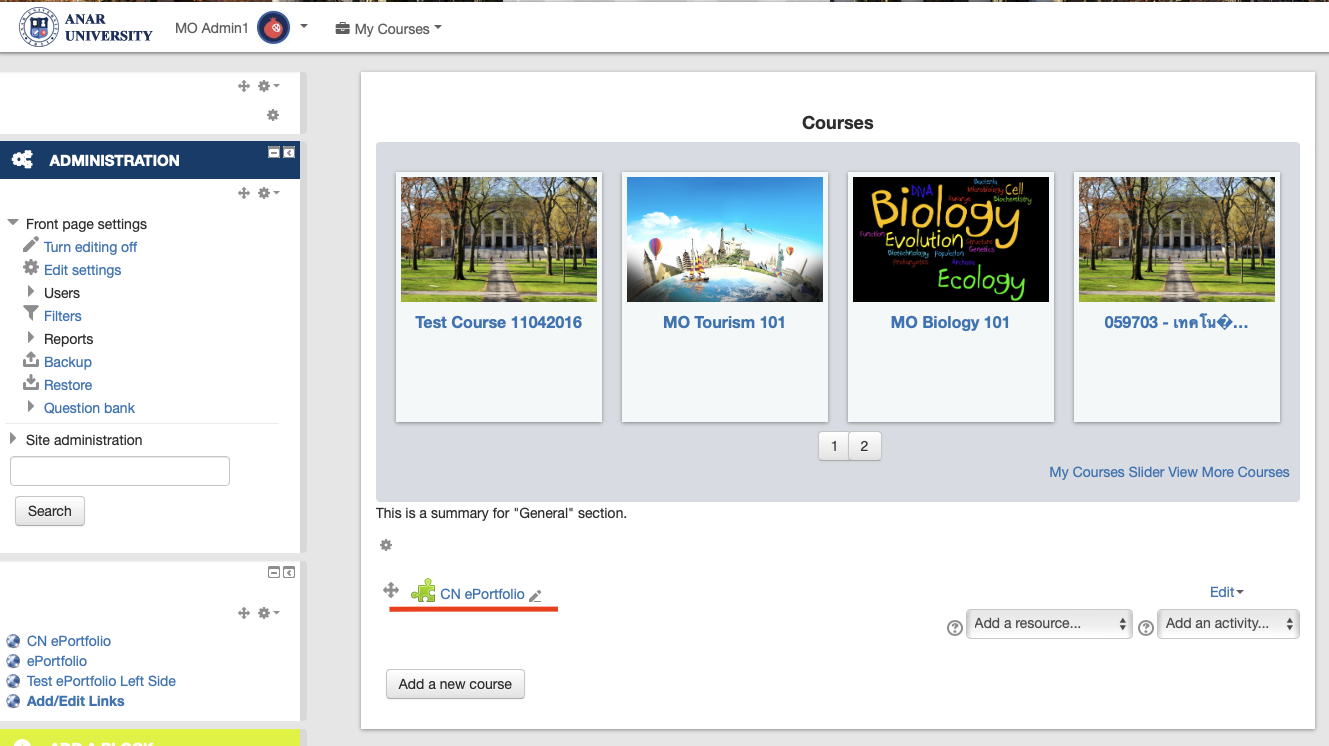Open the CN ePortfolio activity link

[482, 594]
